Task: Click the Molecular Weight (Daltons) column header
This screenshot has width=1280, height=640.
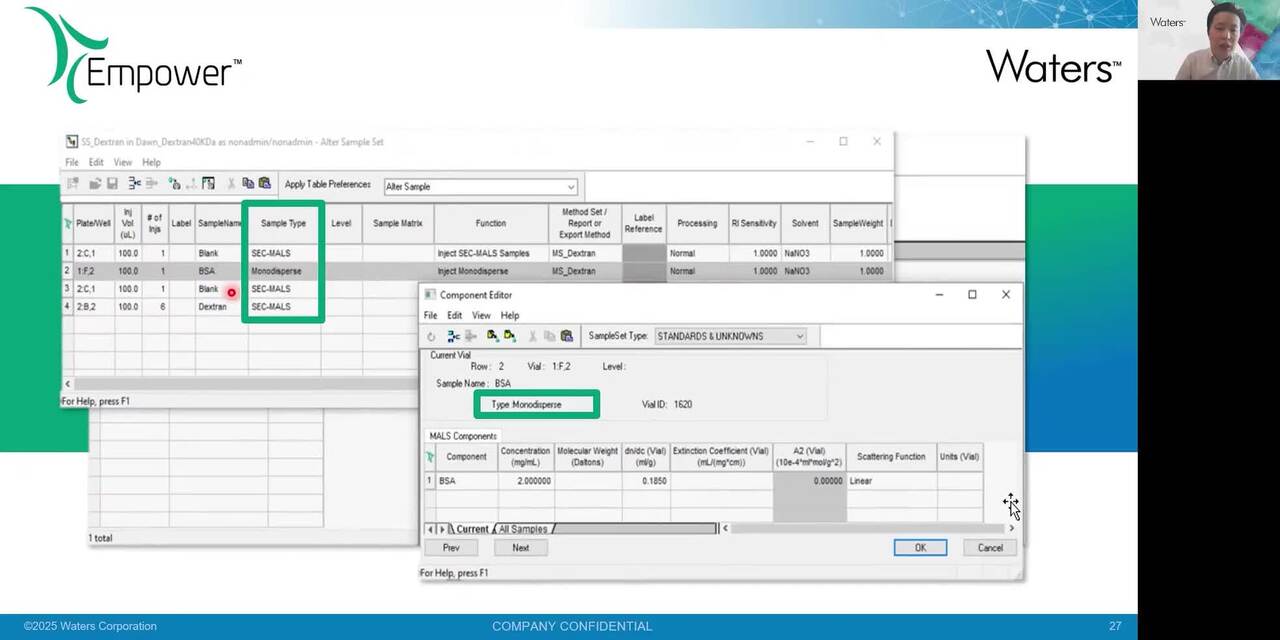Action: [588, 457]
